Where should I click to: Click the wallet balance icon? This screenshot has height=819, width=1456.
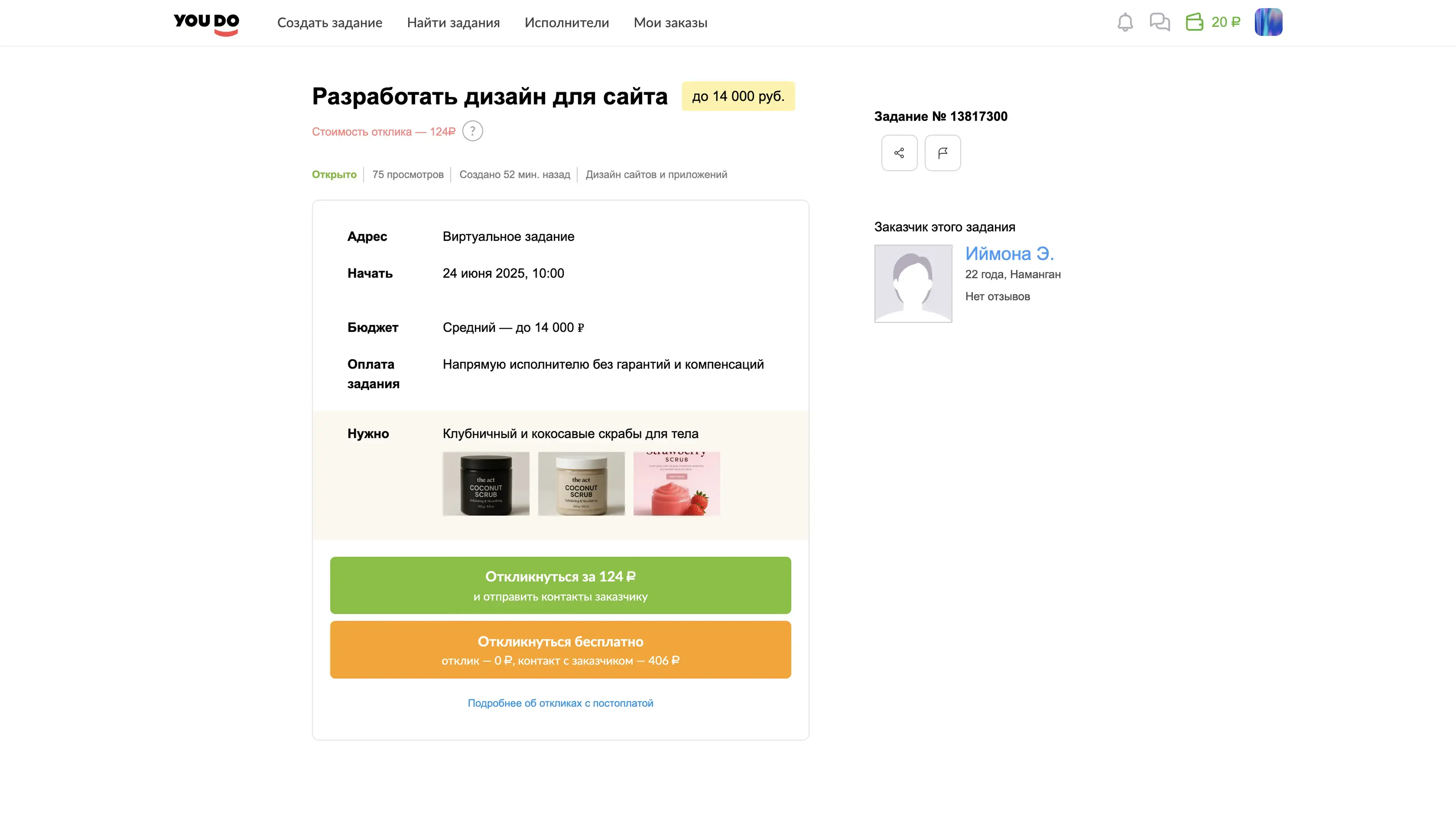(x=1194, y=23)
